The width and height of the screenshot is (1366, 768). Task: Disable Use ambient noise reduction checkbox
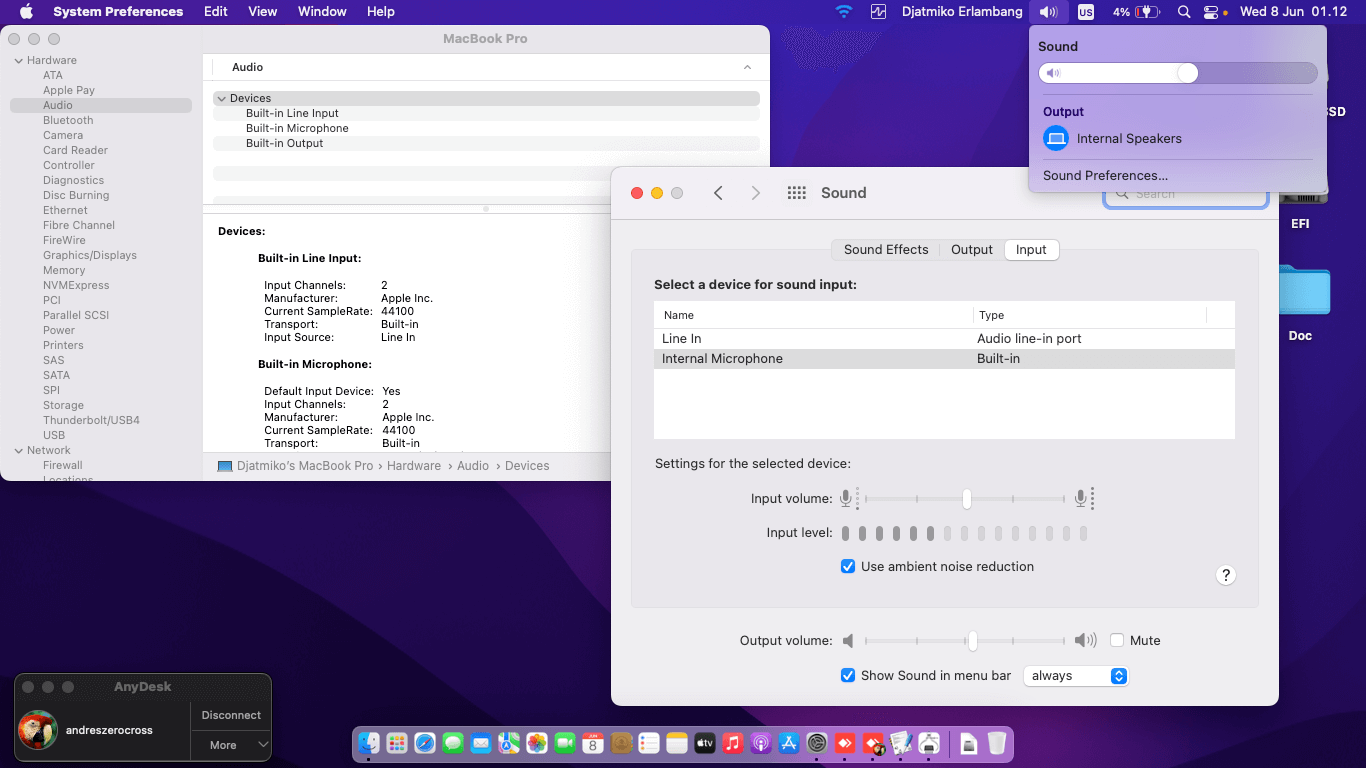tap(848, 566)
